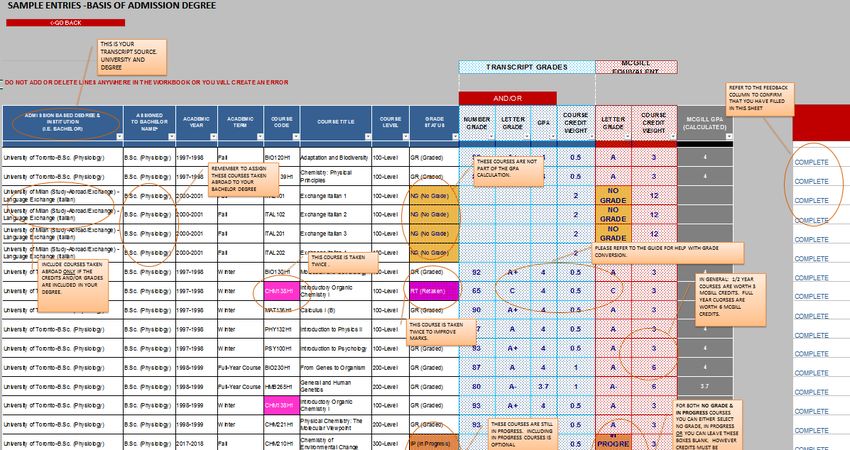Select the Calculus I (B) course title
Viewport: 850px width, 450px height.
click(336, 310)
